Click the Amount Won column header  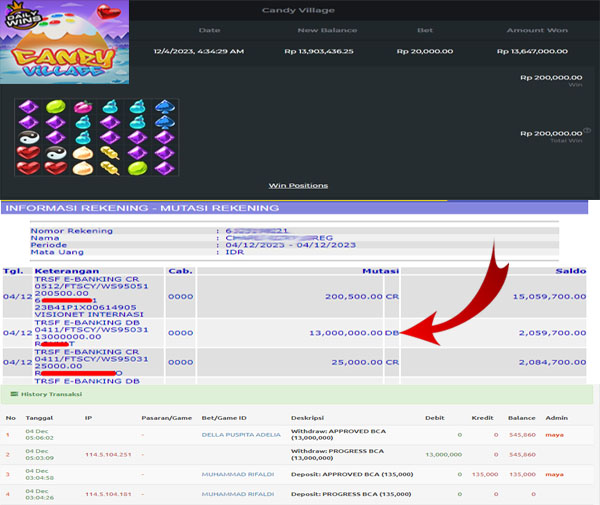pos(537,30)
